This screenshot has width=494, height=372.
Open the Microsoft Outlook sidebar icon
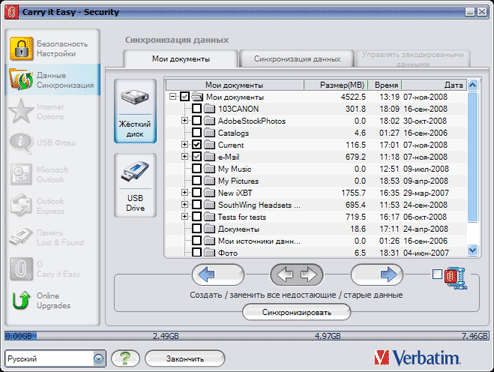pyautogui.click(x=21, y=174)
